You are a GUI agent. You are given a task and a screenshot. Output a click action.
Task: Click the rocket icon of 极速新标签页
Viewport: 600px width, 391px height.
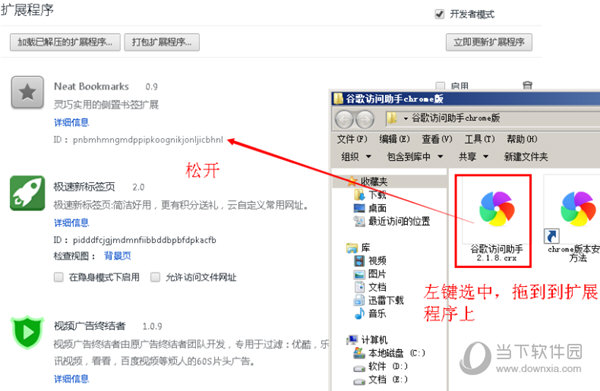27,193
